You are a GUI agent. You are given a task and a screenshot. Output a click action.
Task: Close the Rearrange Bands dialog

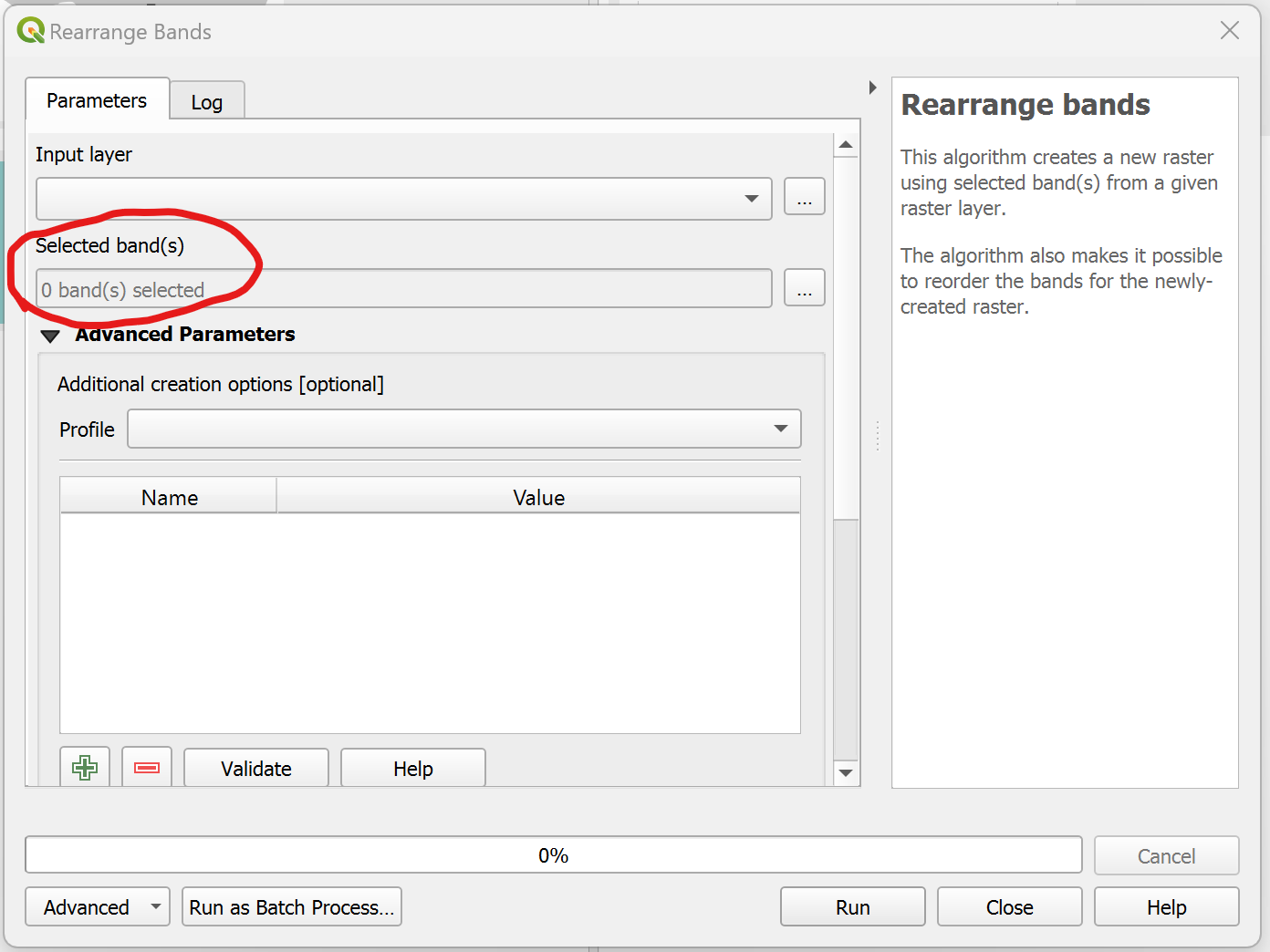point(1009,906)
